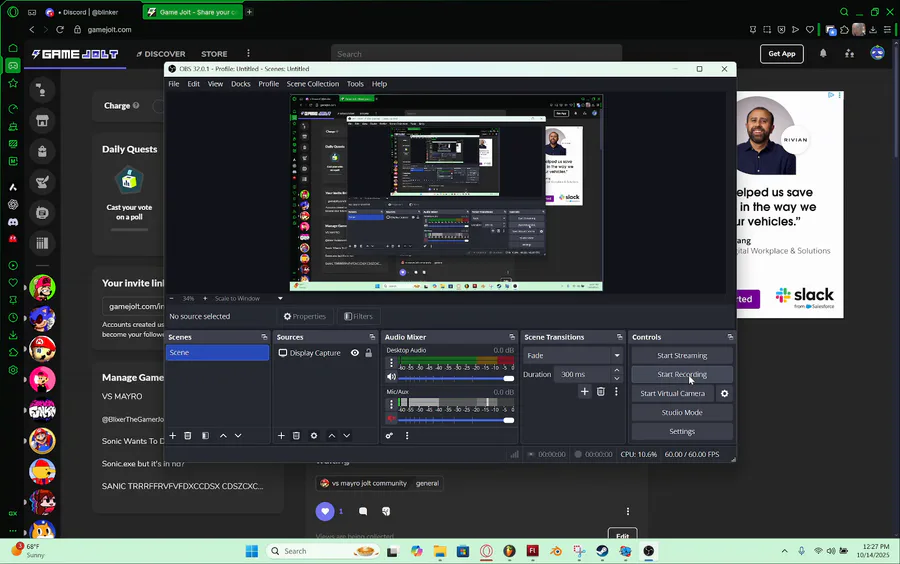Zoom out preview with minus icon
The image size is (900, 564).
coord(171,298)
